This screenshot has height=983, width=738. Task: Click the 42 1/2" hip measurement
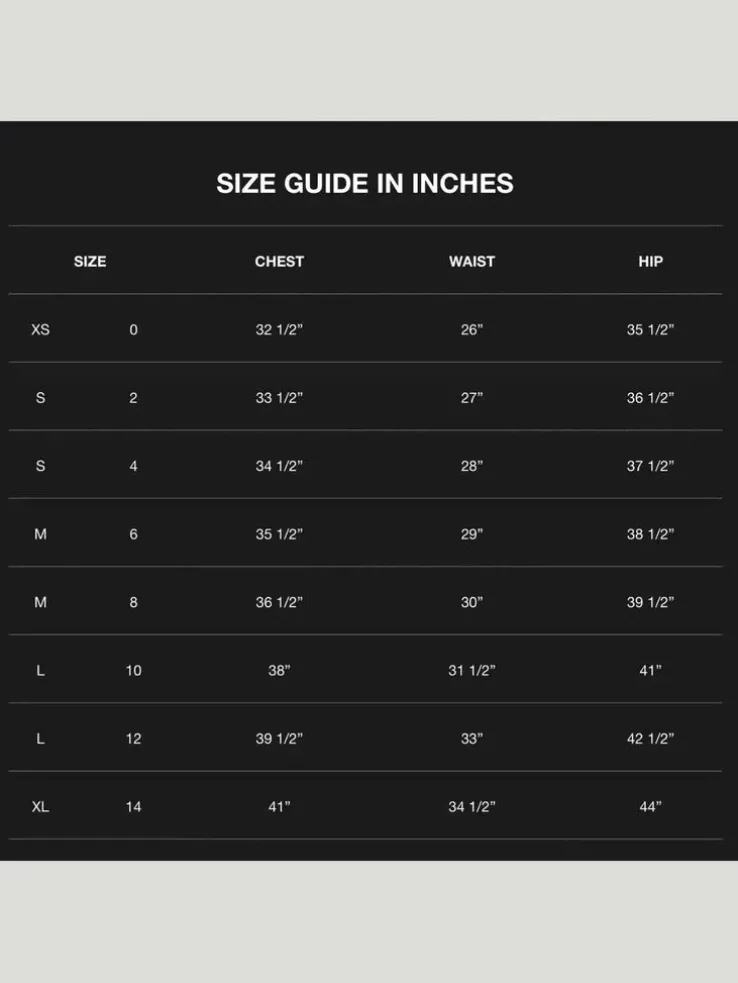pos(650,739)
